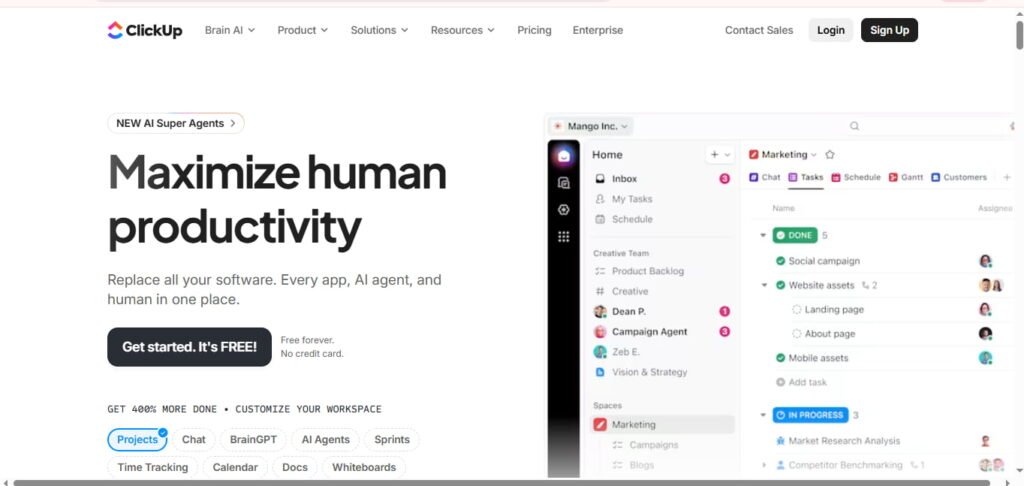1024x486 pixels.
Task: Switch to the Tasks tab
Action: (805, 177)
